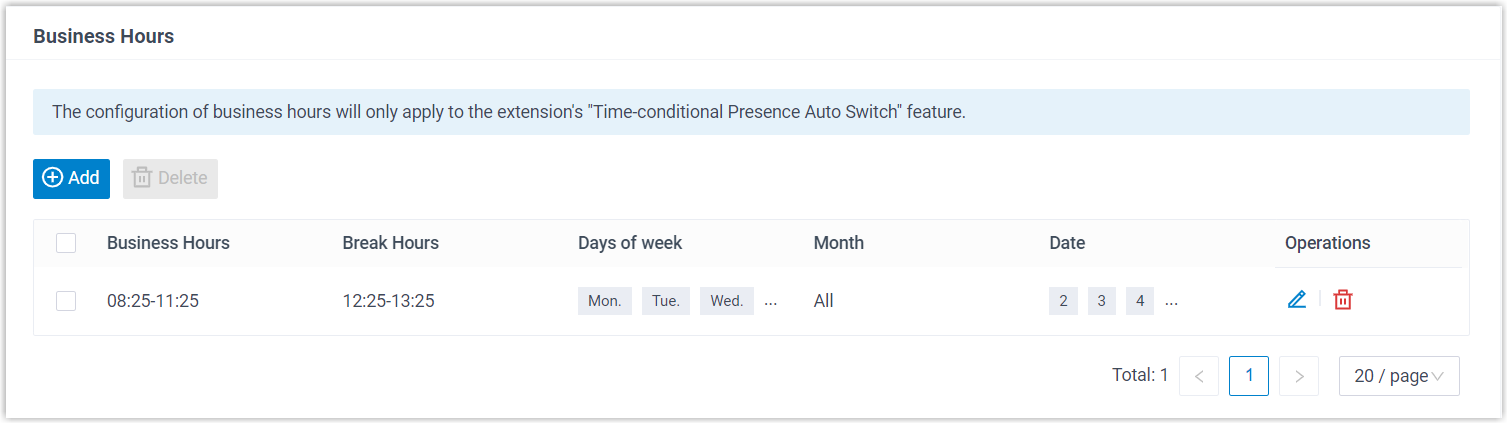This screenshot has height=424, width=1508.
Task: Click the pencil edit icon in Operations
Action: 1296,300
